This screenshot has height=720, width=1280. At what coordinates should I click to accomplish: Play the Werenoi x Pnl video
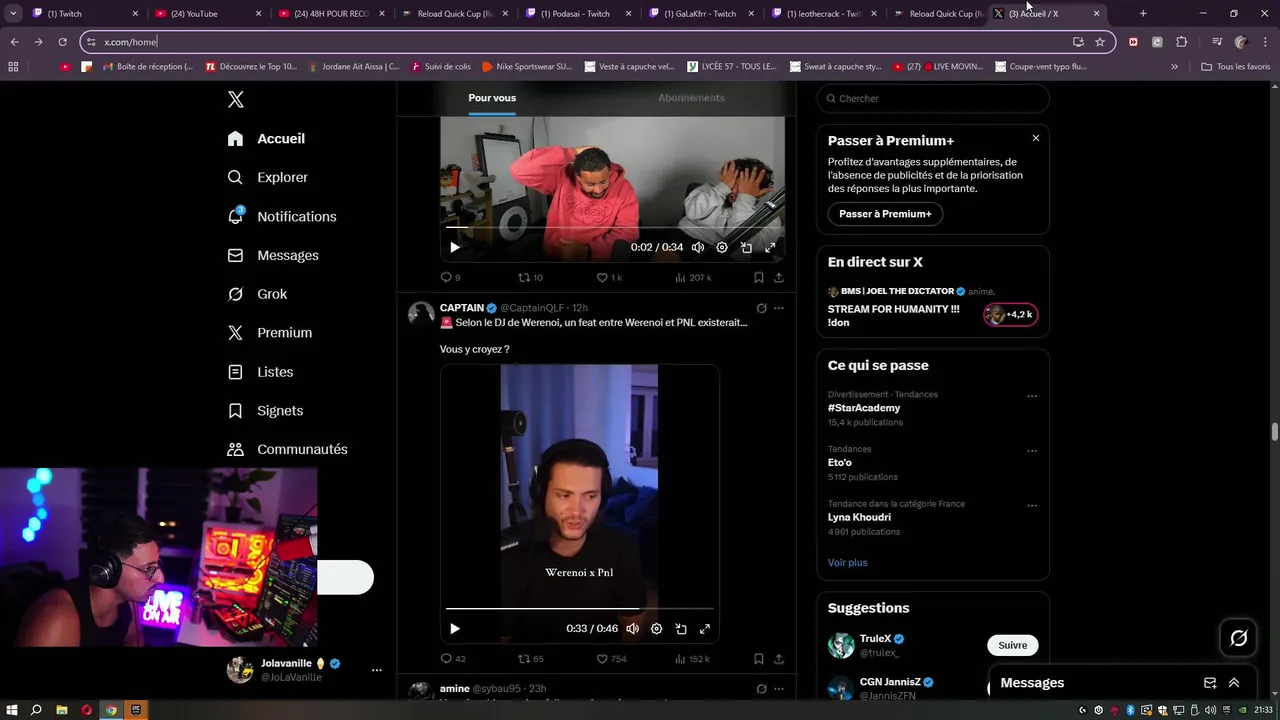pos(454,628)
